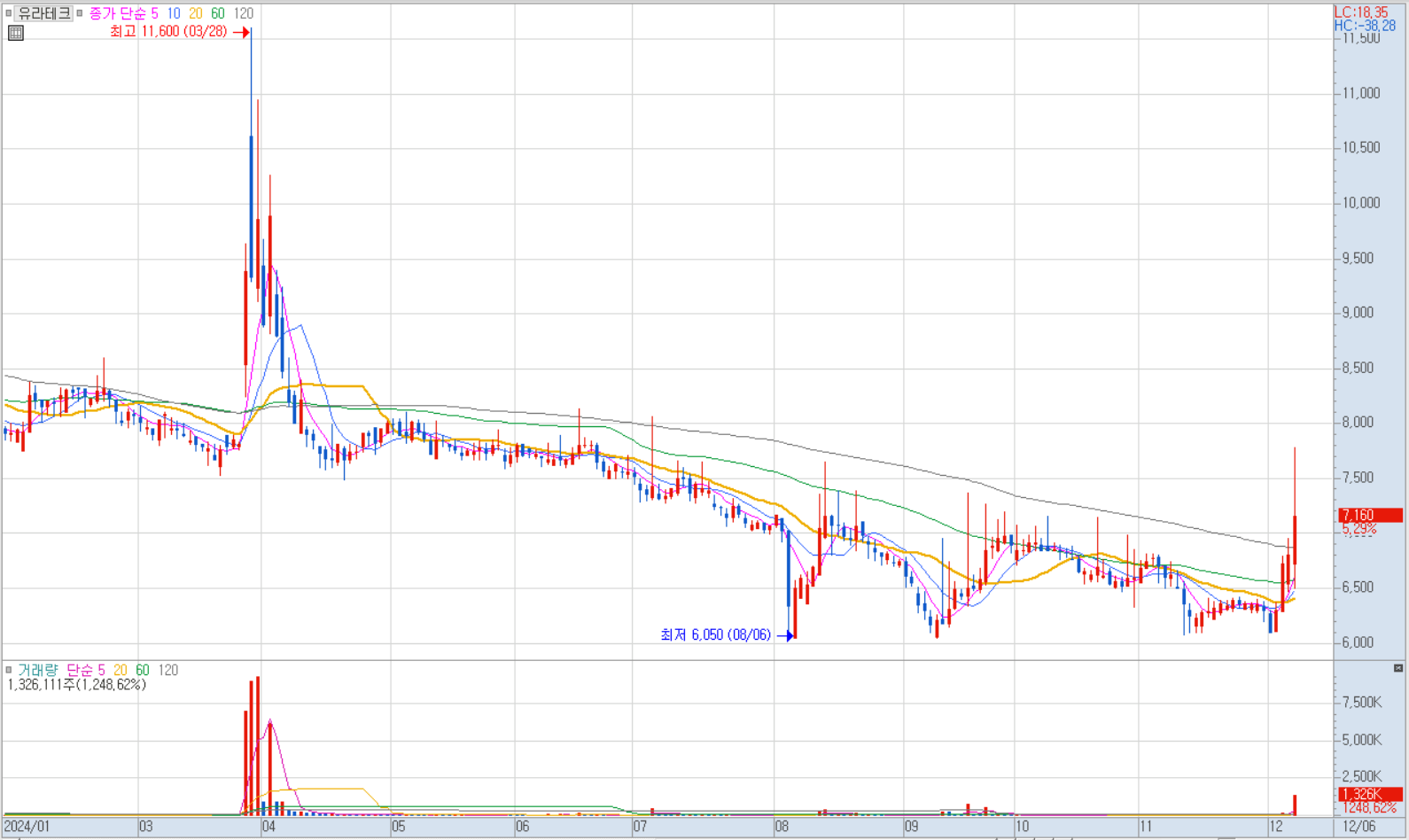Select the 종가 단순 moving average label
Image resolution: width=1409 pixels, height=840 pixels.
[117, 13]
